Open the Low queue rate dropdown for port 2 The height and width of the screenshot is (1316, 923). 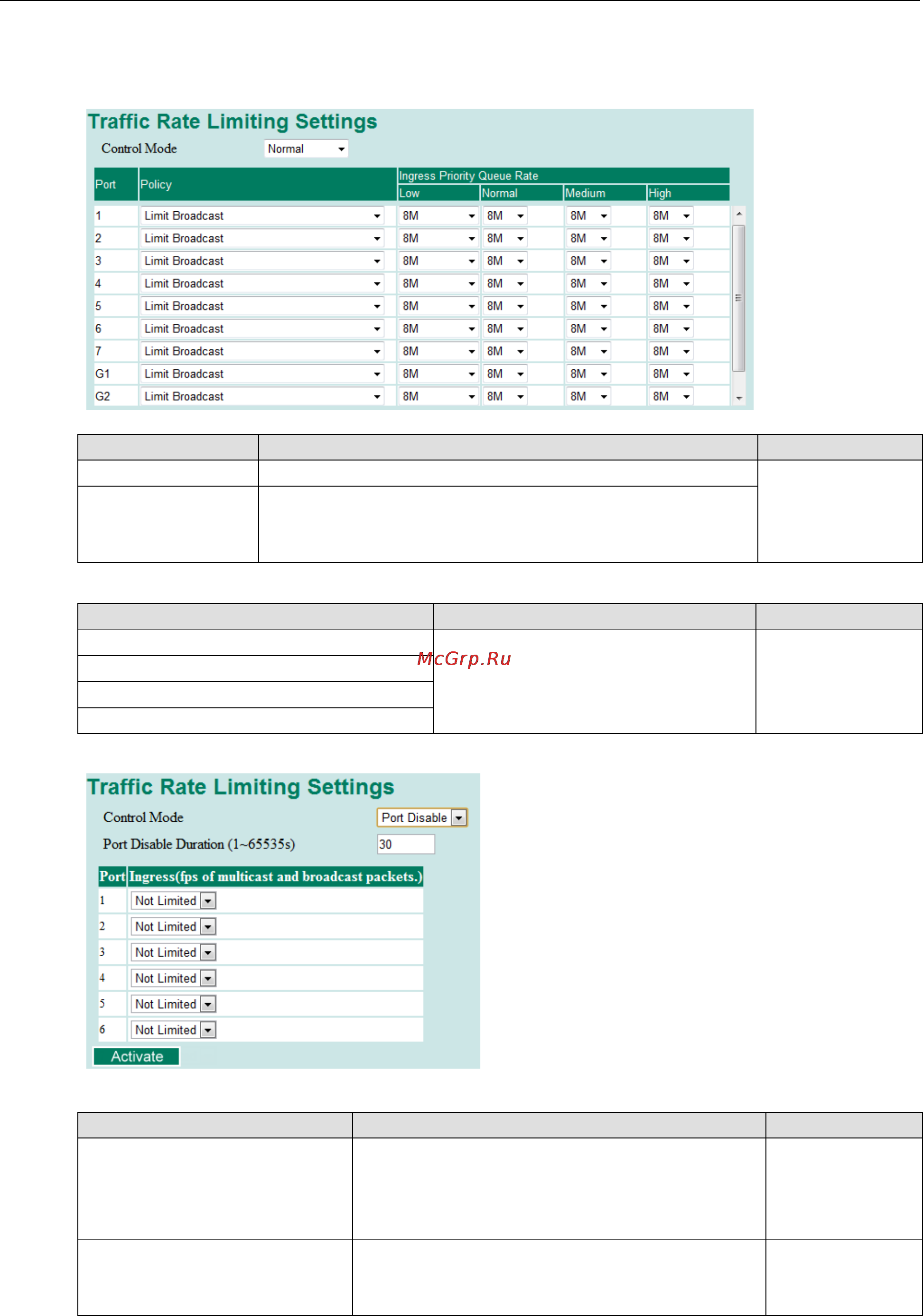438,238
